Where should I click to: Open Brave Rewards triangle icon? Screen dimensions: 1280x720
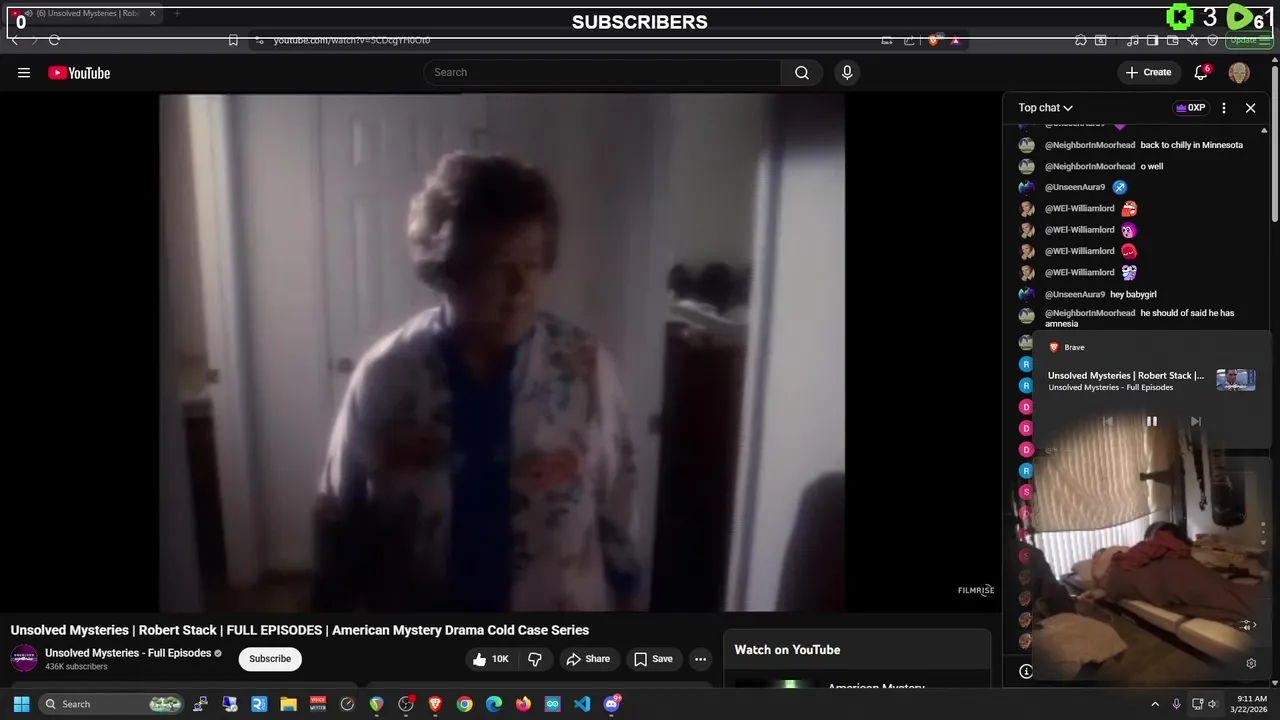955,40
